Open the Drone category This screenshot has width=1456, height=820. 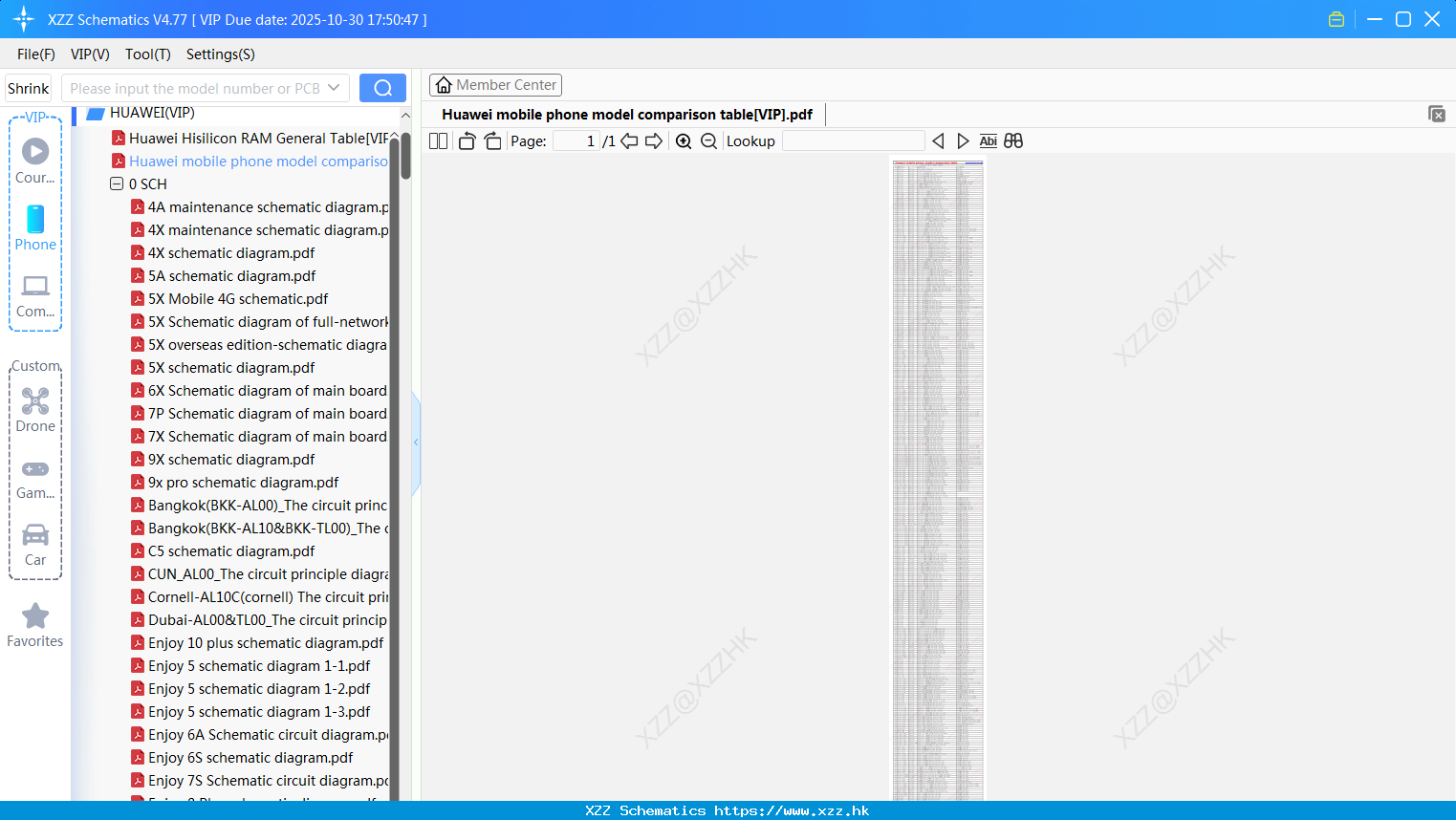(35, 410)
